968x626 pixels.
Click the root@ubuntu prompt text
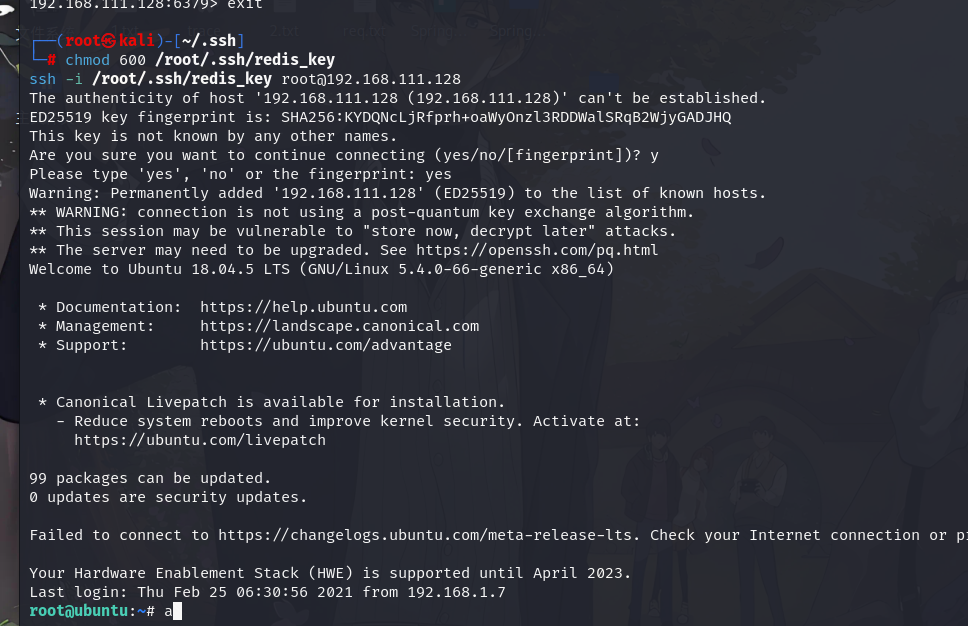point(78,611)
